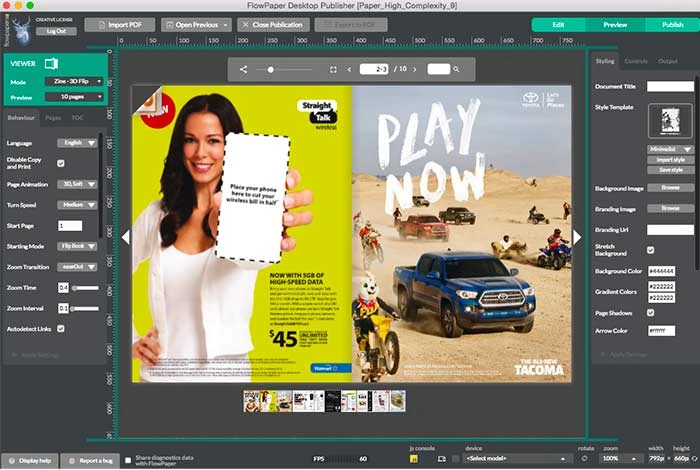Switch to the Controls tab

(636, 61)
